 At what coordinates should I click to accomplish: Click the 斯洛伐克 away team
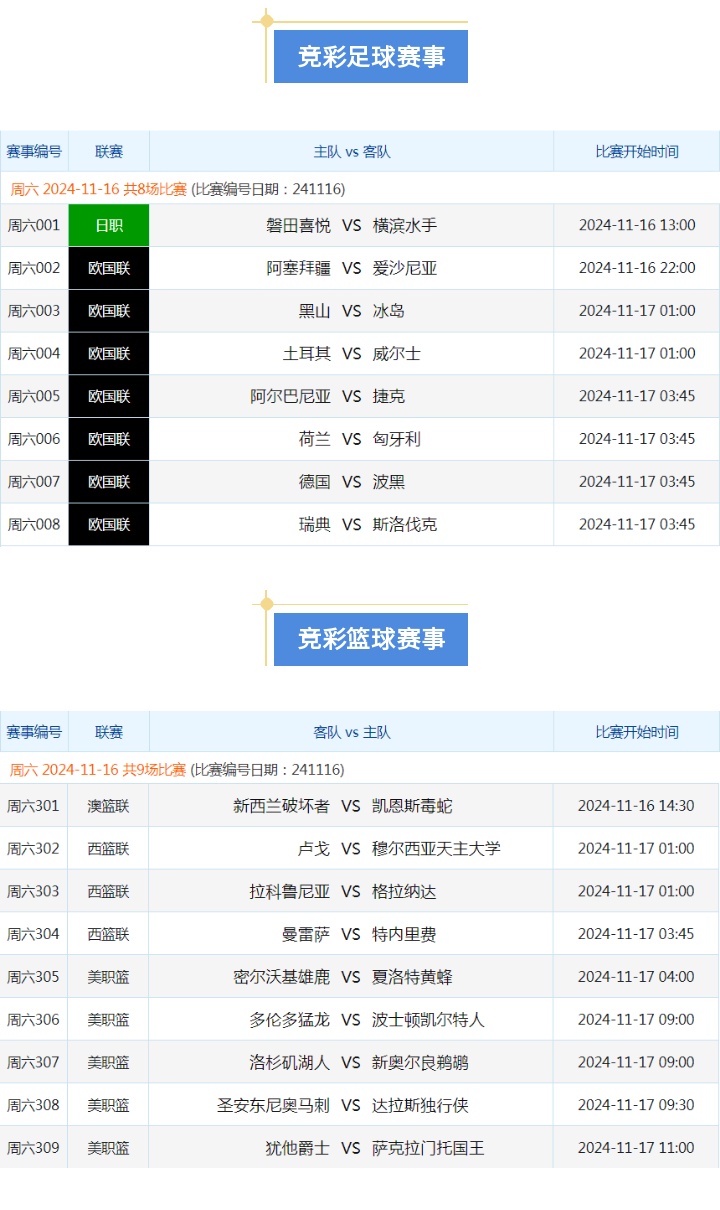[405, 525]
